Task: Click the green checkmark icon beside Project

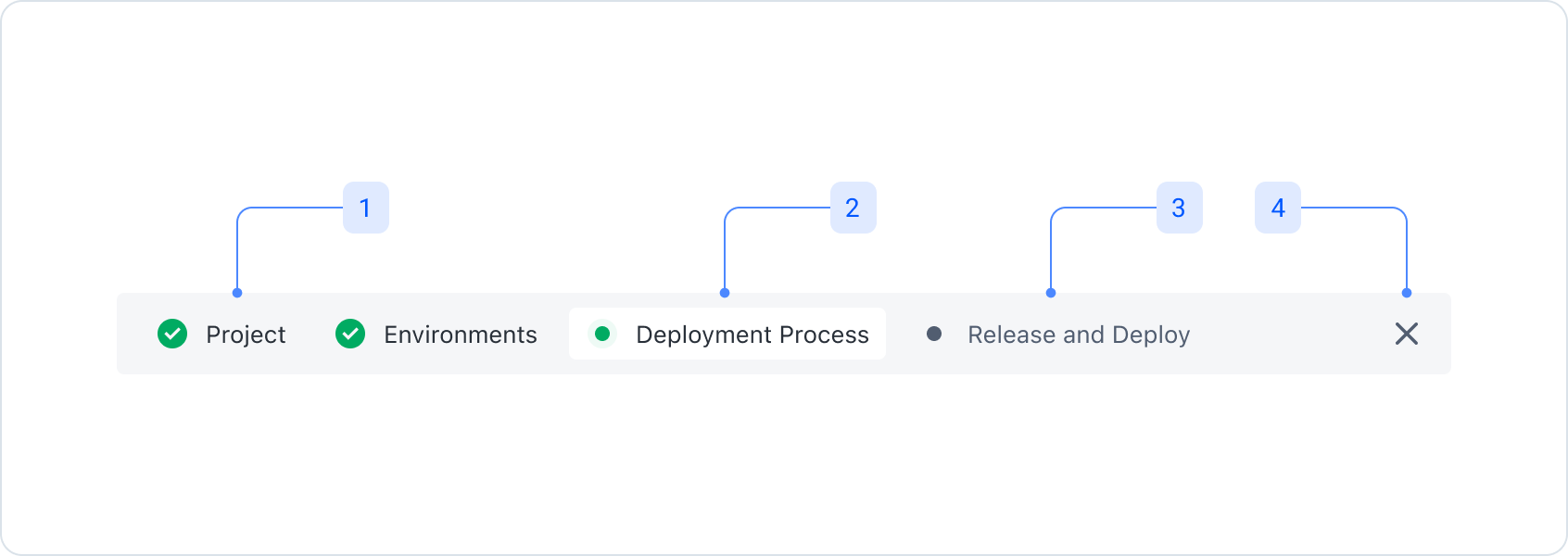Action: pyautogui.click(x=172, y=334)
